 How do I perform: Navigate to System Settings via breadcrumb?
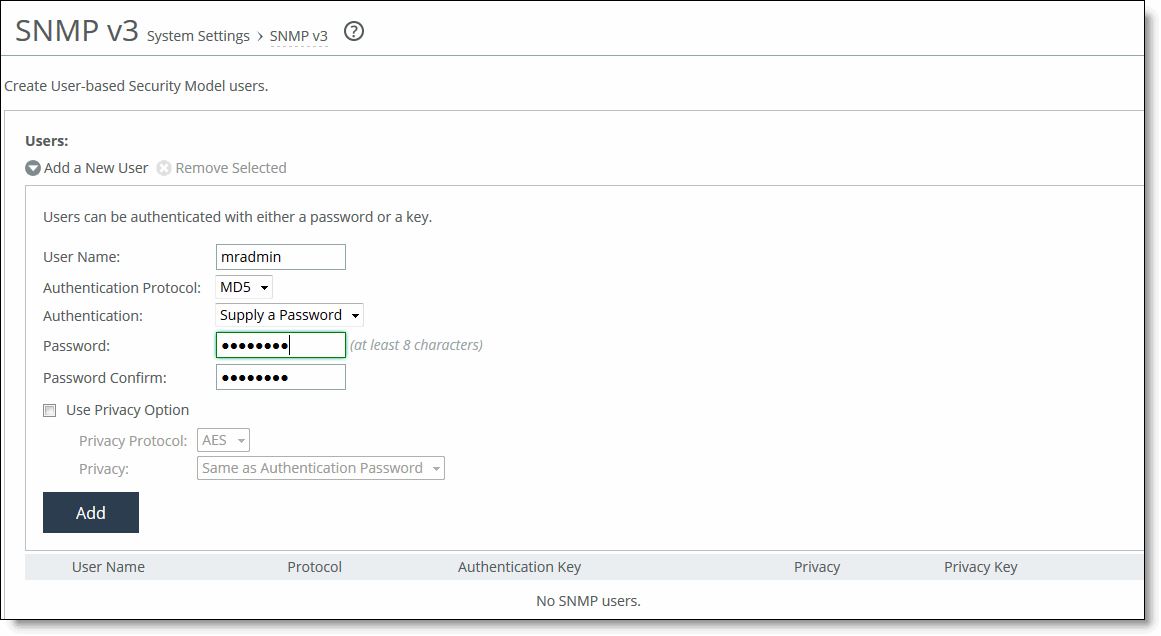pyautogui.click(x=198, y=36)
